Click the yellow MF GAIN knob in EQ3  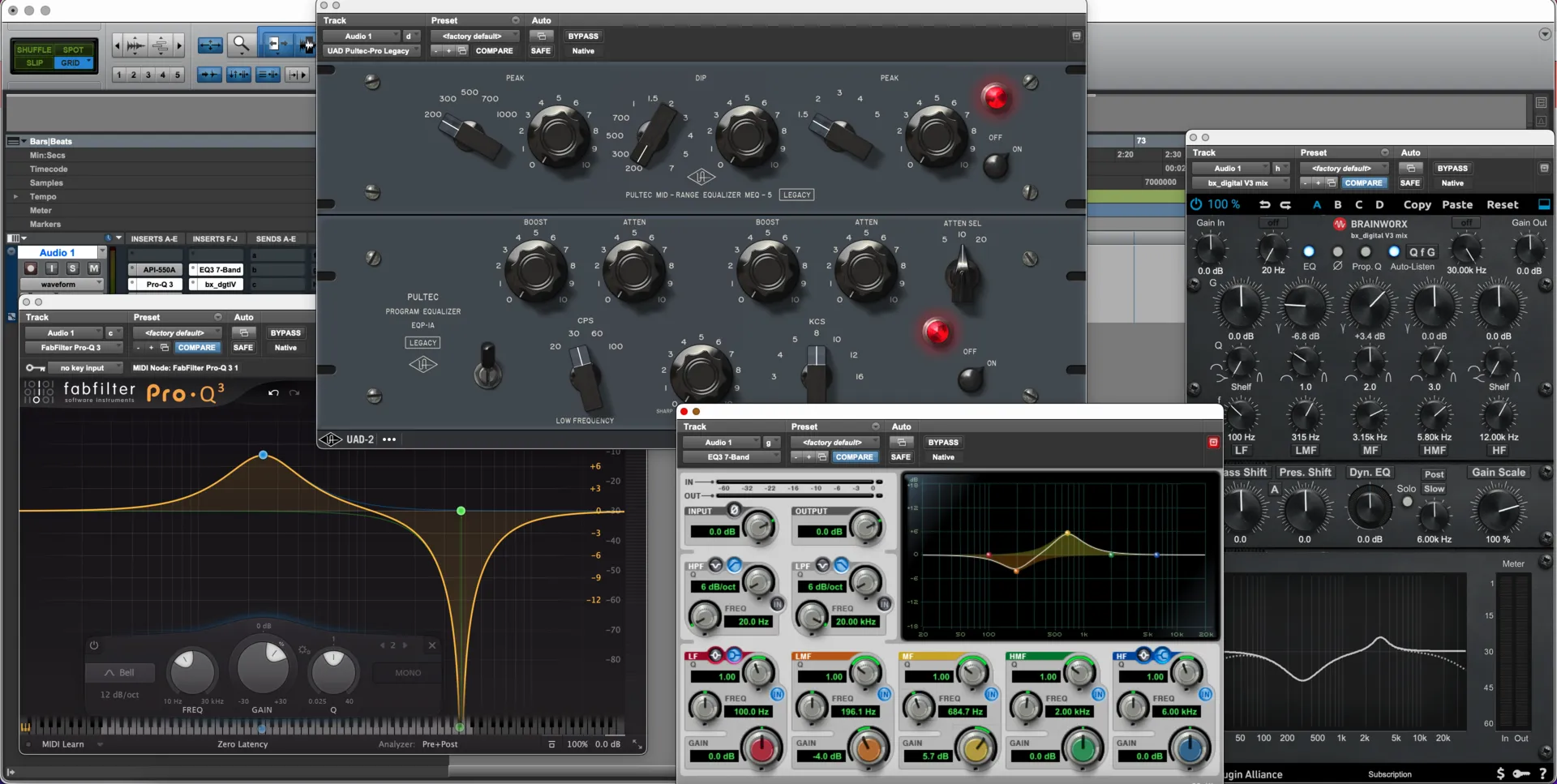point(975,748)
